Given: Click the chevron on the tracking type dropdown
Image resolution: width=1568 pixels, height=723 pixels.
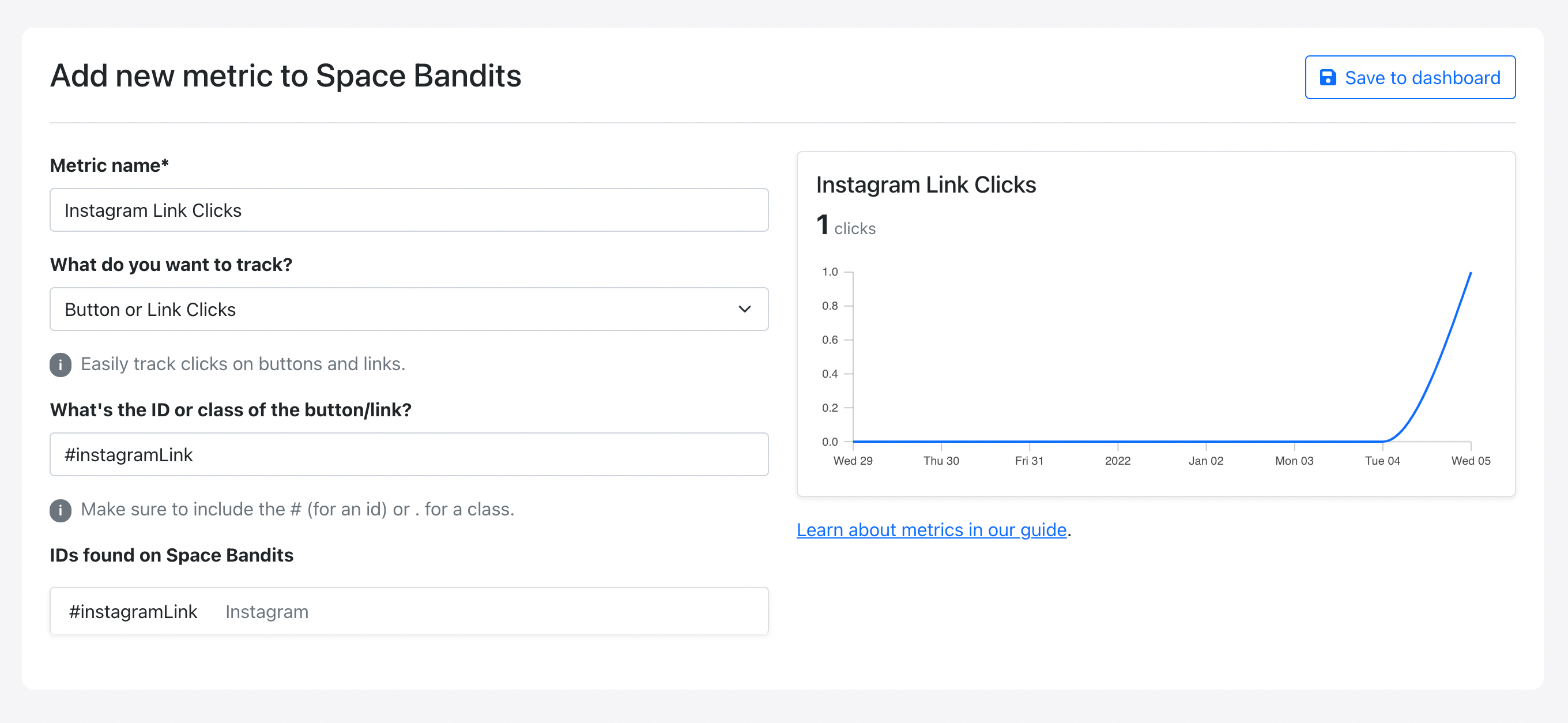Looking at the screenshot, I should (744, 309).
